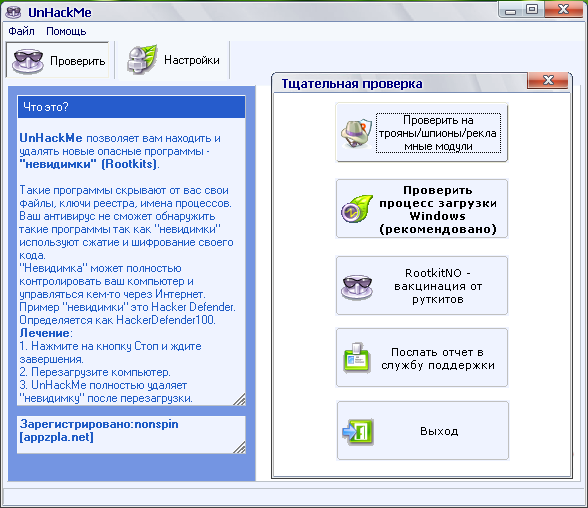Screen dimensions: 588x508
Task: Click Послать отчет в службу поддержки
Action: pyautogui.click(x=422, y=358)
